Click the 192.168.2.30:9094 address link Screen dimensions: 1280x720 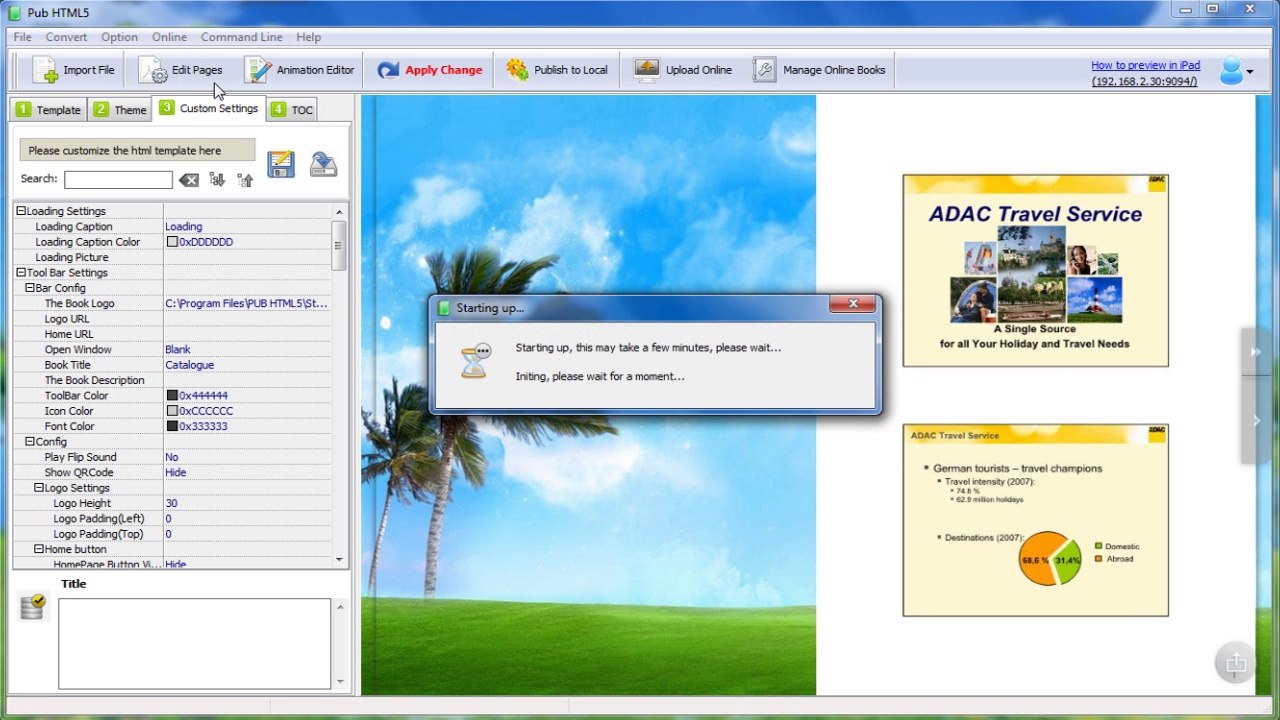point(1144,81)
